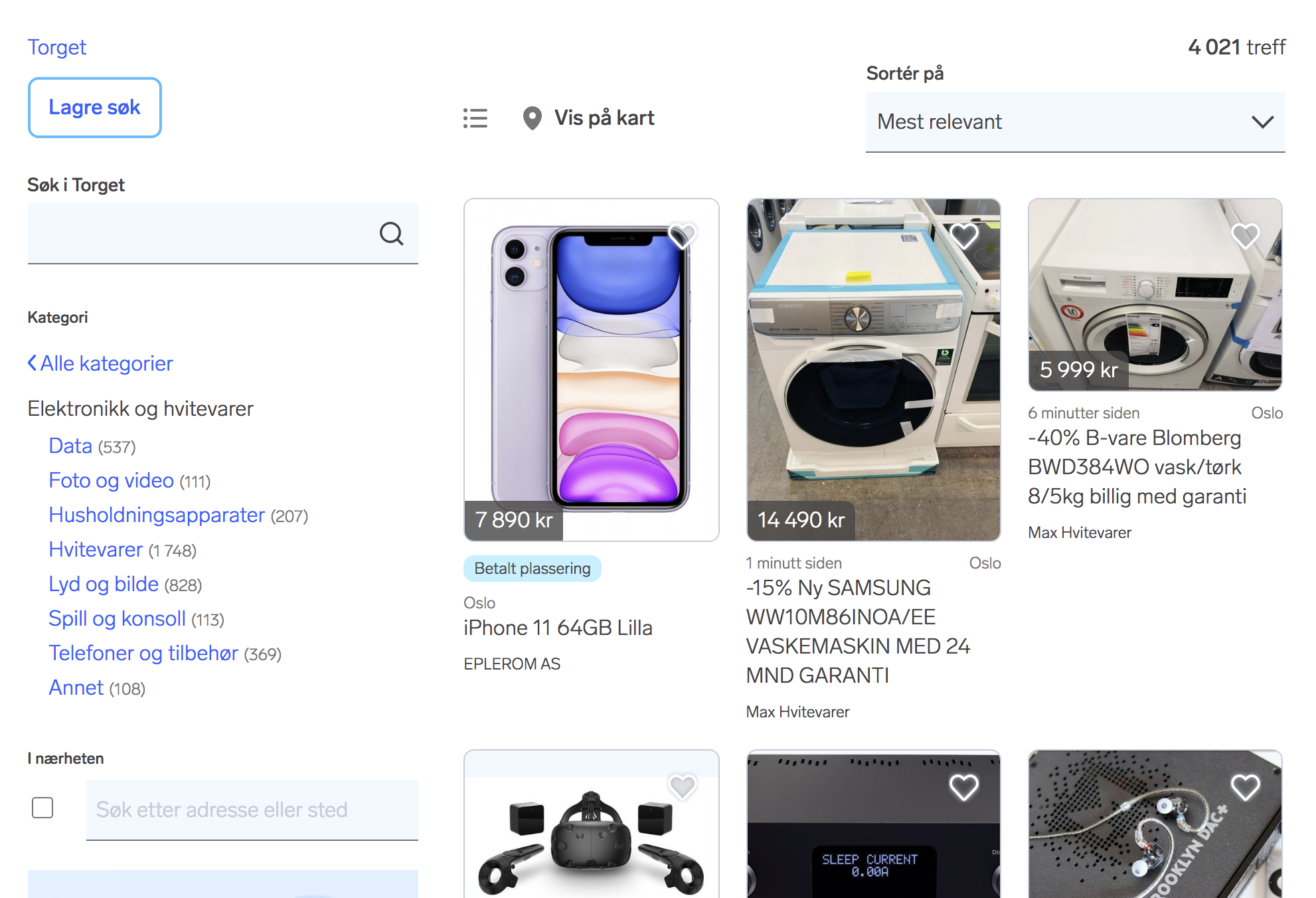Open the VR headset listing image
The height and width of the screenshot is (898, 1316).
click(x=591, y=824)
